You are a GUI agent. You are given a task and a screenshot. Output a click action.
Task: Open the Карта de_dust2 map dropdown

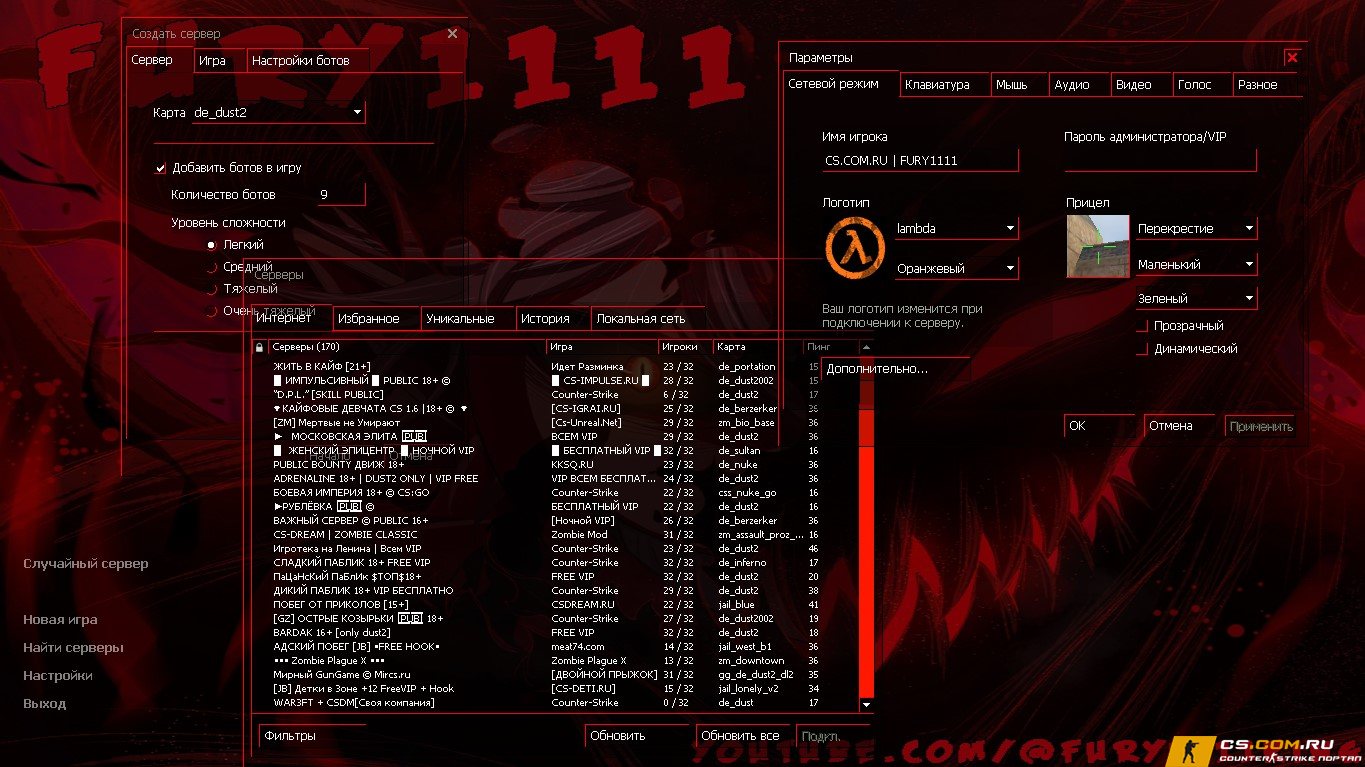point(278,113)
